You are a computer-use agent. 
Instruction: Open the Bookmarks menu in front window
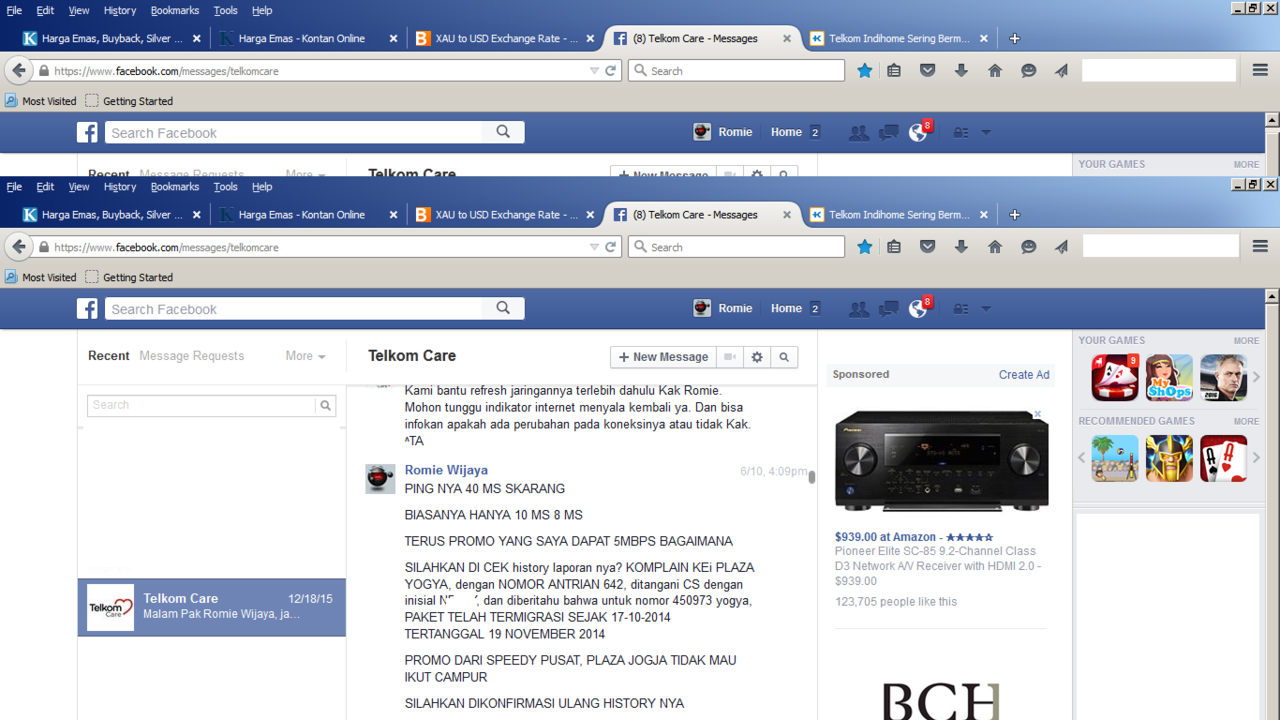click(x=175, y=186)
